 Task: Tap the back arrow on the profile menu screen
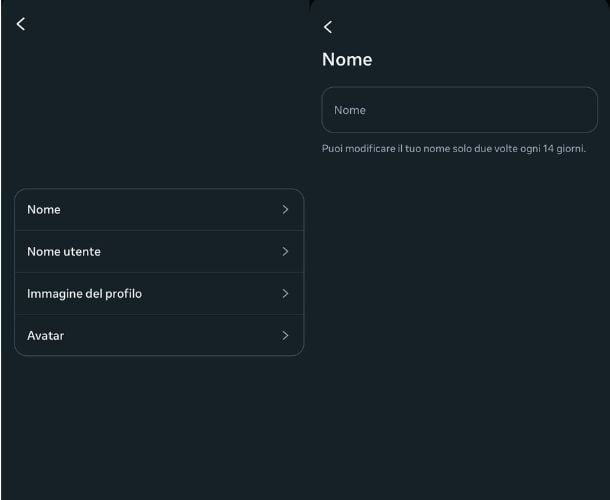(21, 24)
